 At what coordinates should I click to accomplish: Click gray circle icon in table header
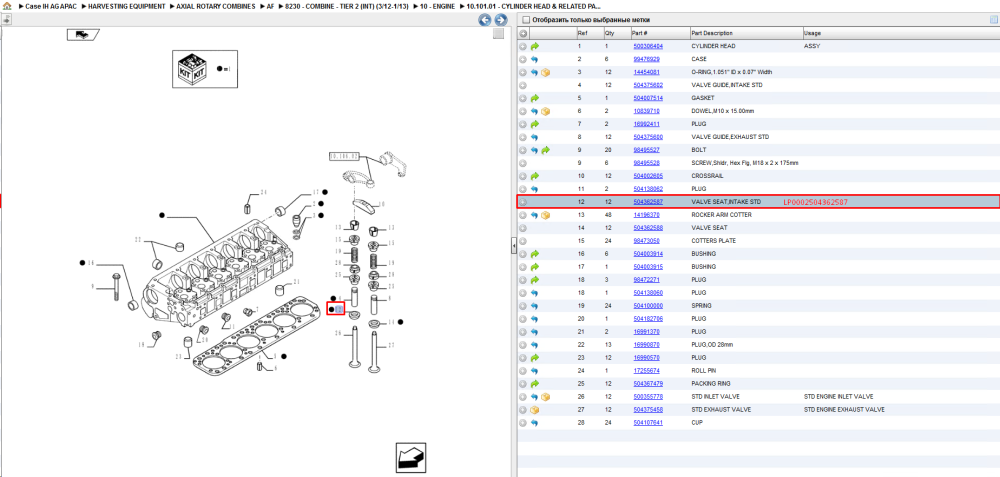coord(523,33)
